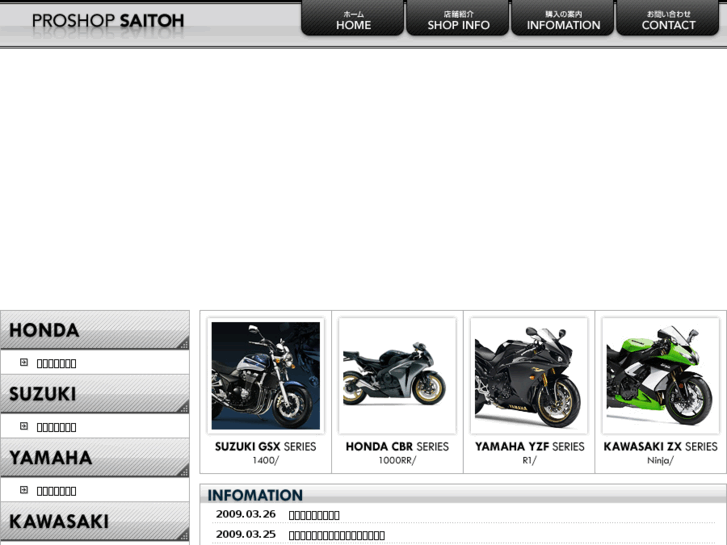Click the KAWASAKI ZX SERIES caption

661,447
